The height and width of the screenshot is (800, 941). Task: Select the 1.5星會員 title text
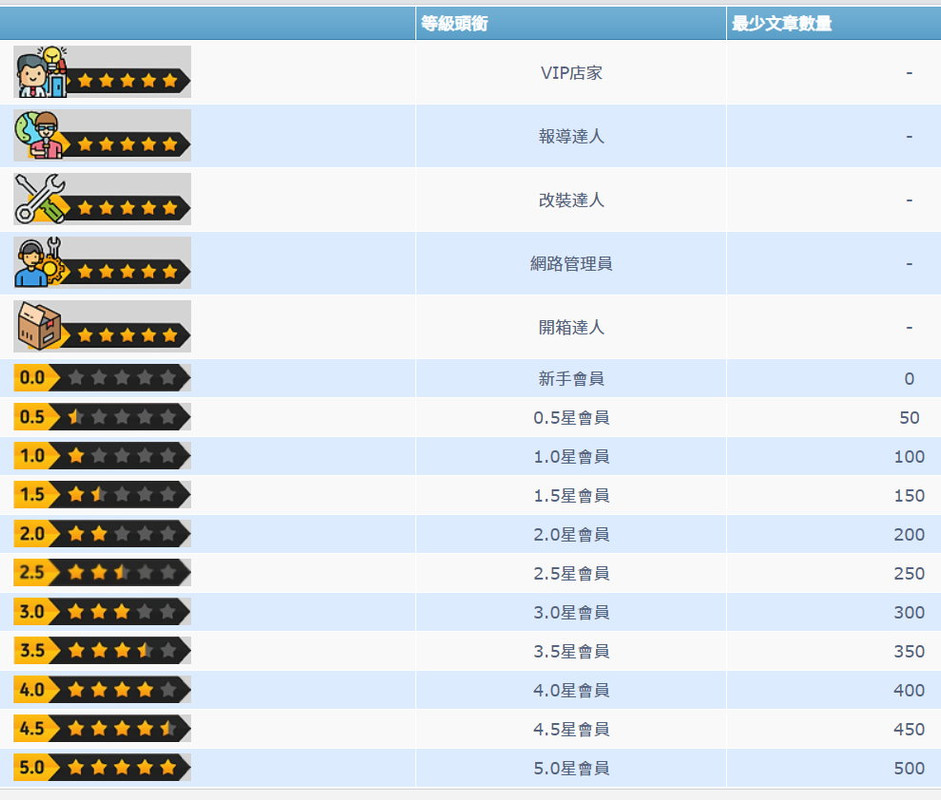[571, 496]
